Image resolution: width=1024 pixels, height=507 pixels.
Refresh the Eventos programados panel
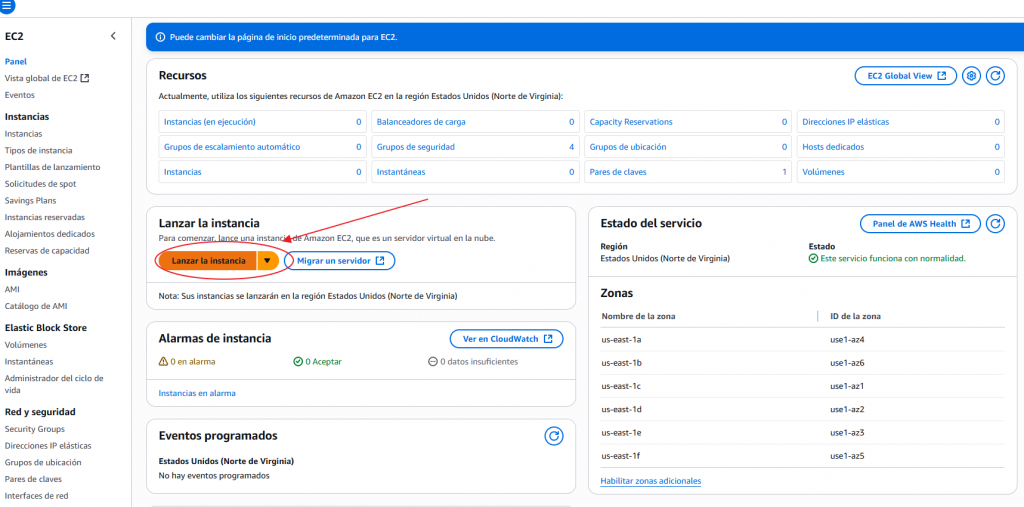point(554,436)
